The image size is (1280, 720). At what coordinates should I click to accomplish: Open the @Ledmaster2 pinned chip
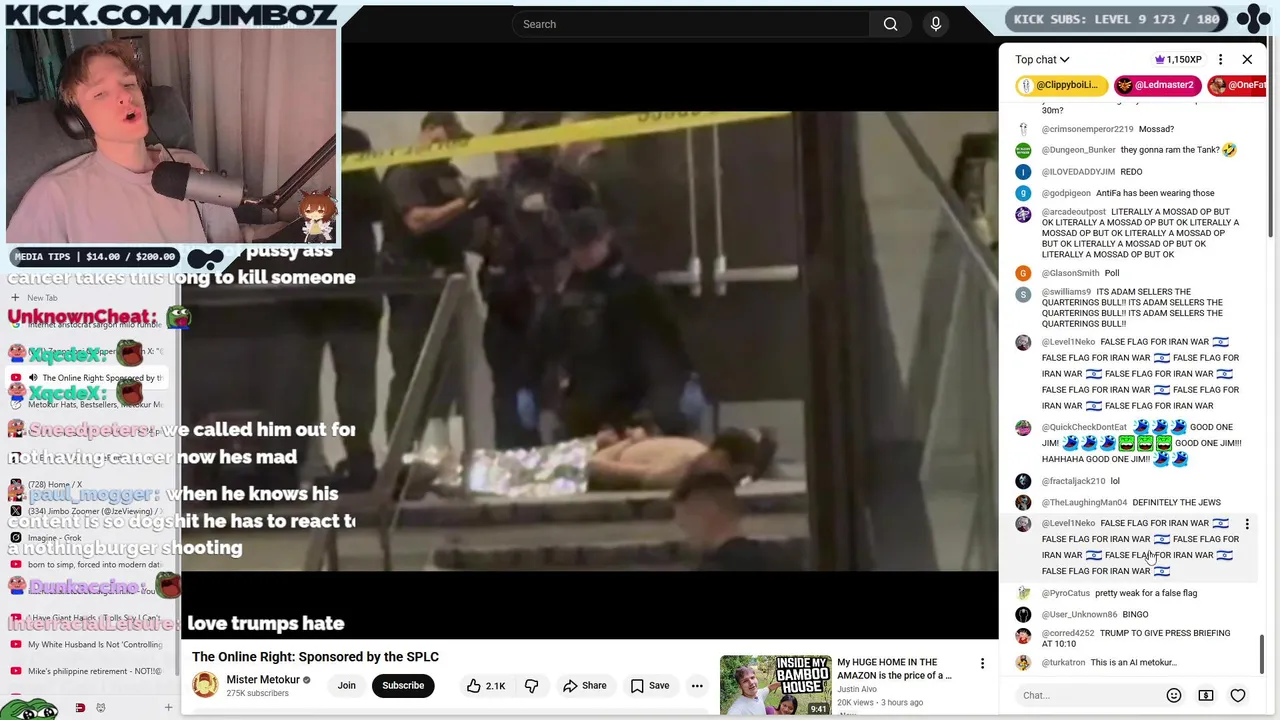point(1157,85)
